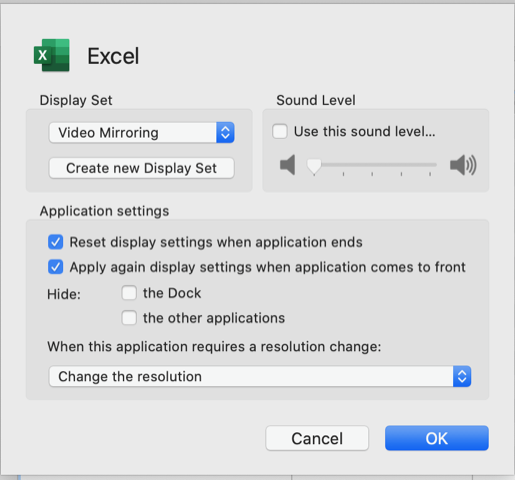This screenshot has height=480, width=515.
Task: Click the high volume speaker icon
Action: click(463, 165)
